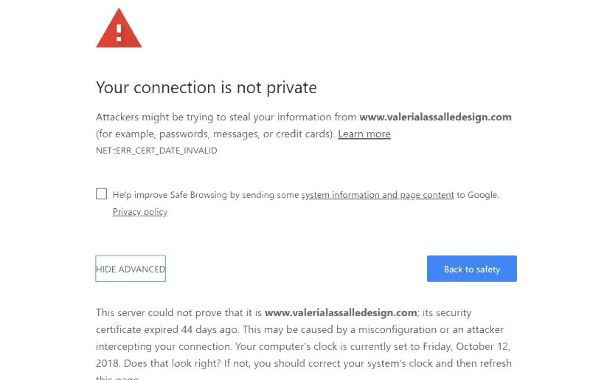
Task: Collapse details with HIDE ADVANCED button
Action: point(131,269)
